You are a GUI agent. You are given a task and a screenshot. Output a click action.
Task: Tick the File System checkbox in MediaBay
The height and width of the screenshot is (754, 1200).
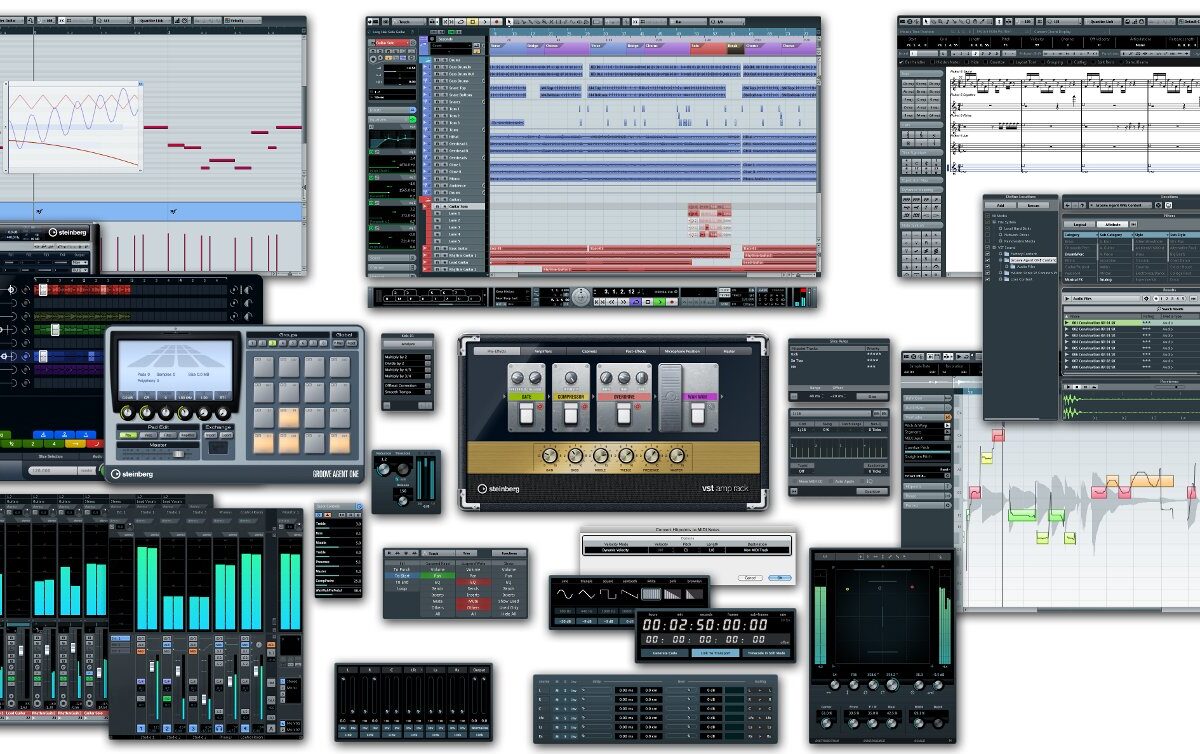tap(988, 222)
